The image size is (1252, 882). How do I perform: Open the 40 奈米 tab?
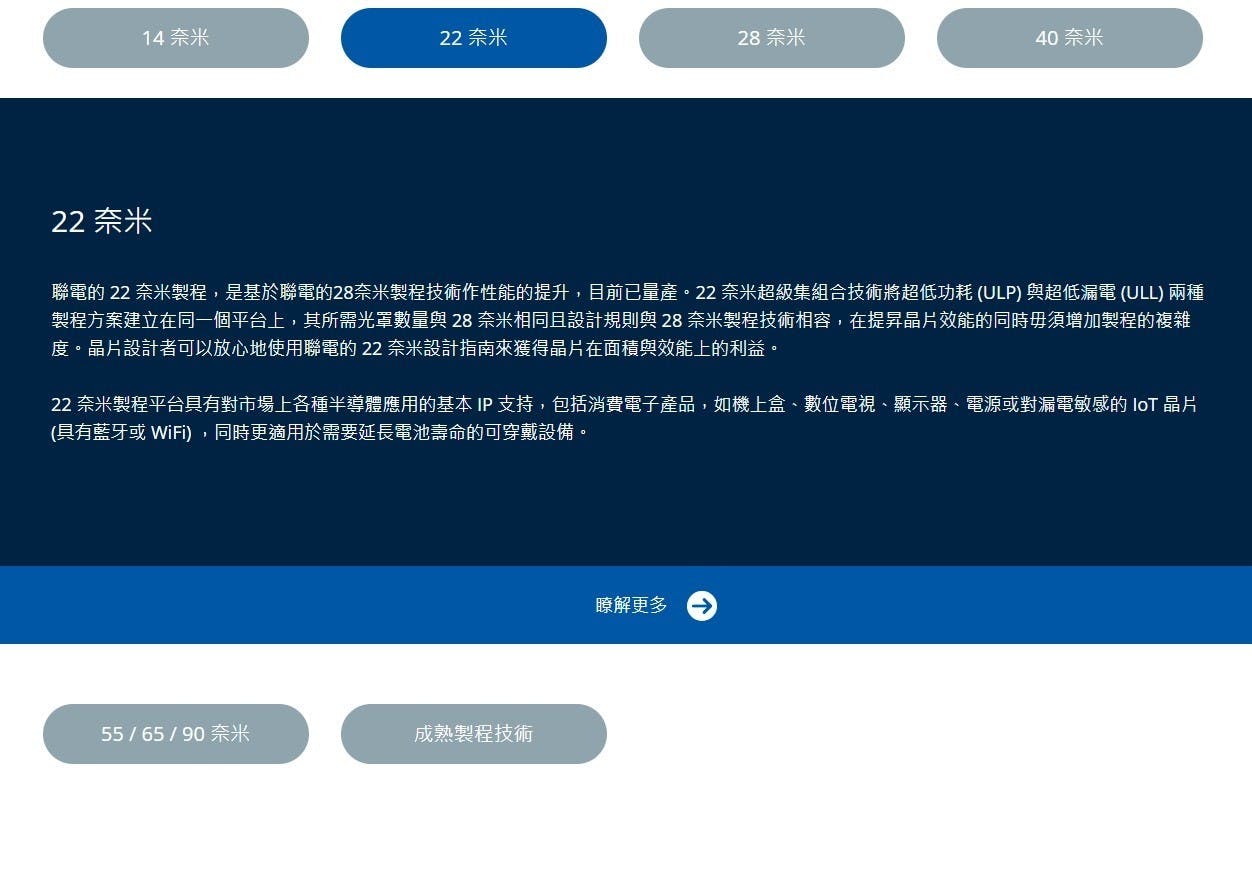tap(1070, 38)
